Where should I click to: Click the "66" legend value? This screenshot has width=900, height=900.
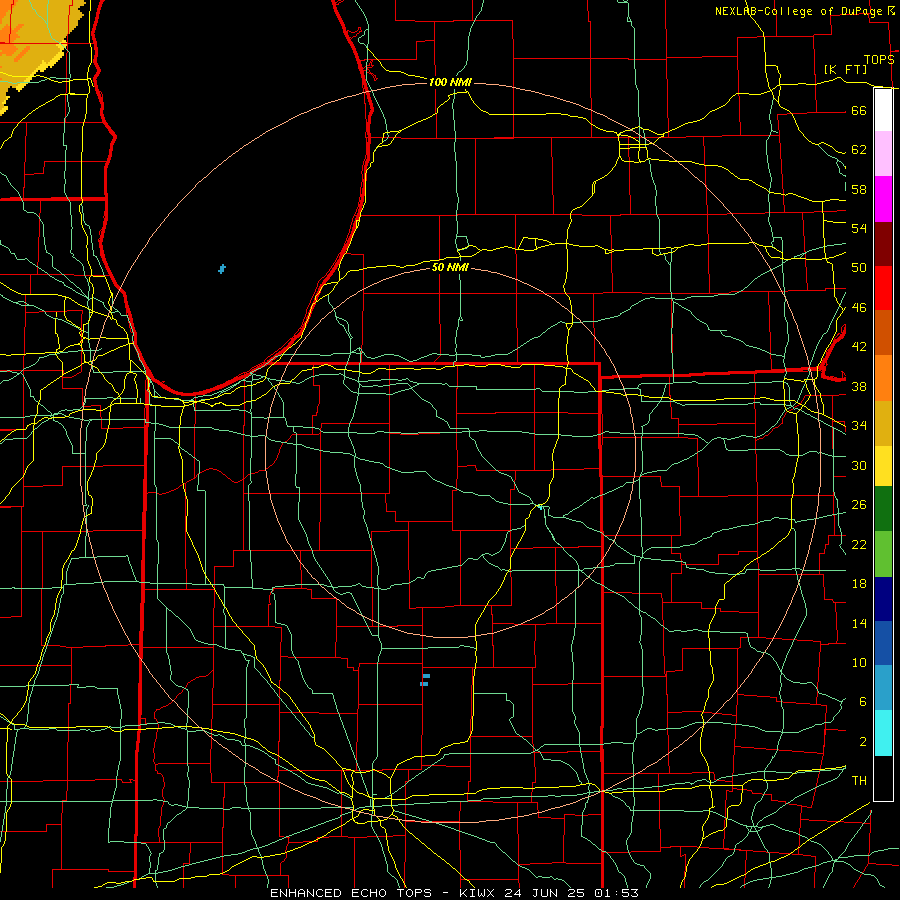859,110
